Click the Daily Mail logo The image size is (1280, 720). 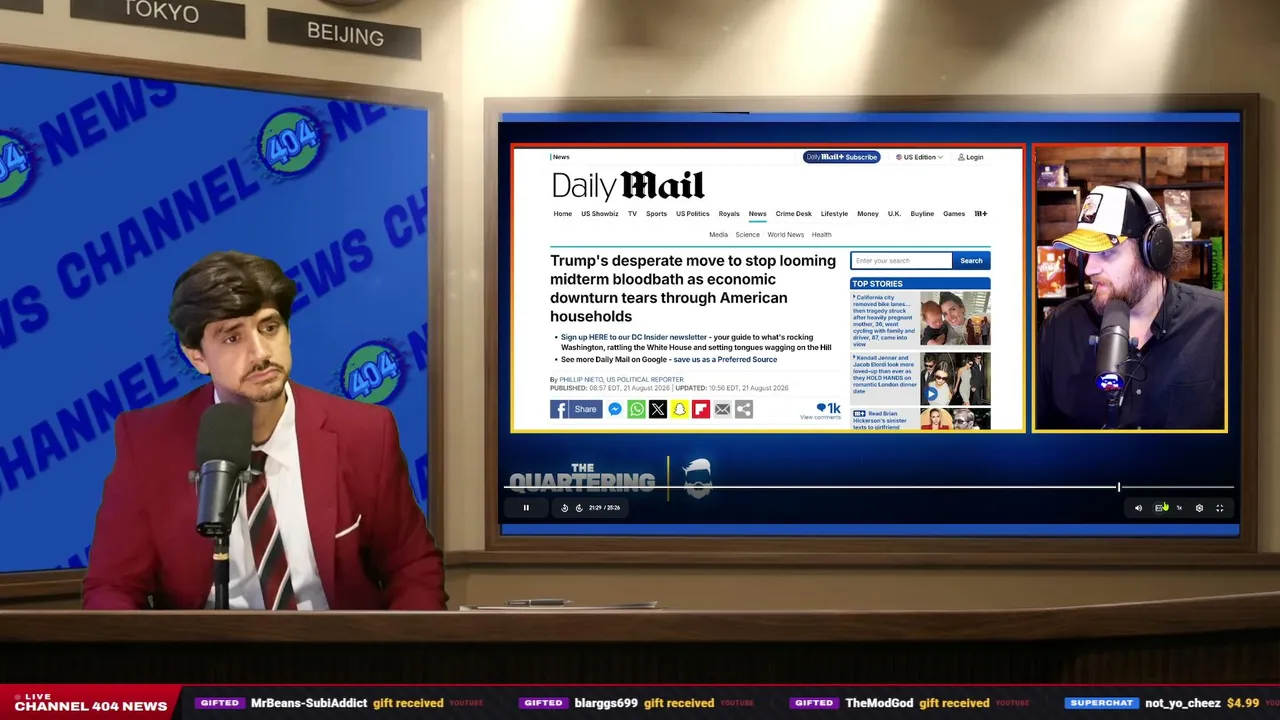coord(628,186)
